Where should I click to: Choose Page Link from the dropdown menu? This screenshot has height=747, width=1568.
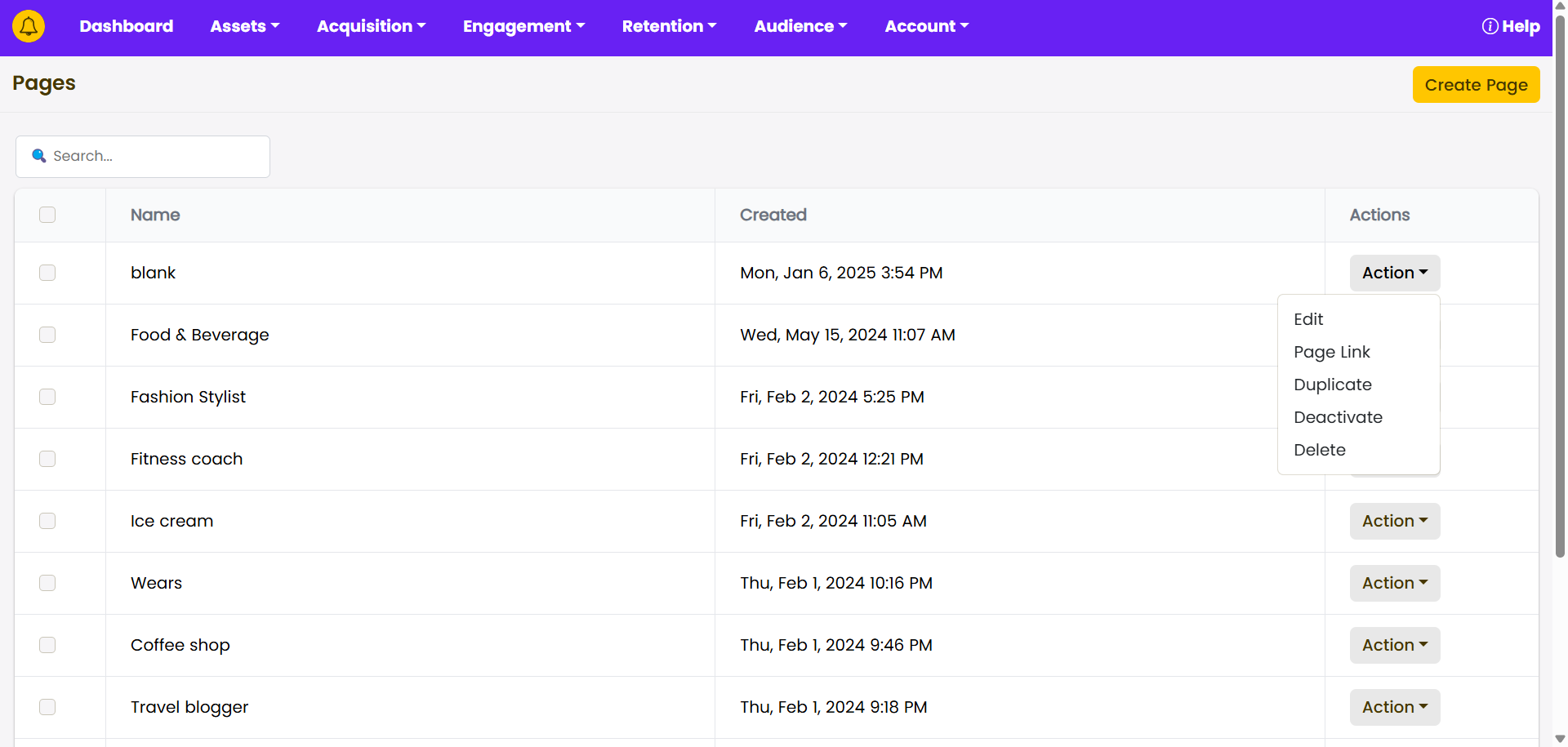[x=1331, y=352]
